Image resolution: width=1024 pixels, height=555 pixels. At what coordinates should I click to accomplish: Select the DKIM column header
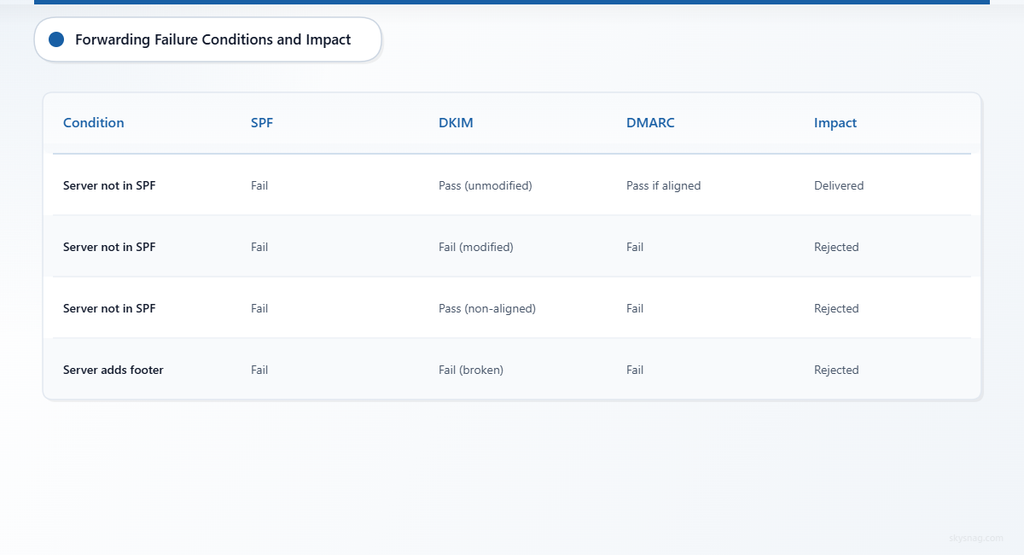click(456, 123)
